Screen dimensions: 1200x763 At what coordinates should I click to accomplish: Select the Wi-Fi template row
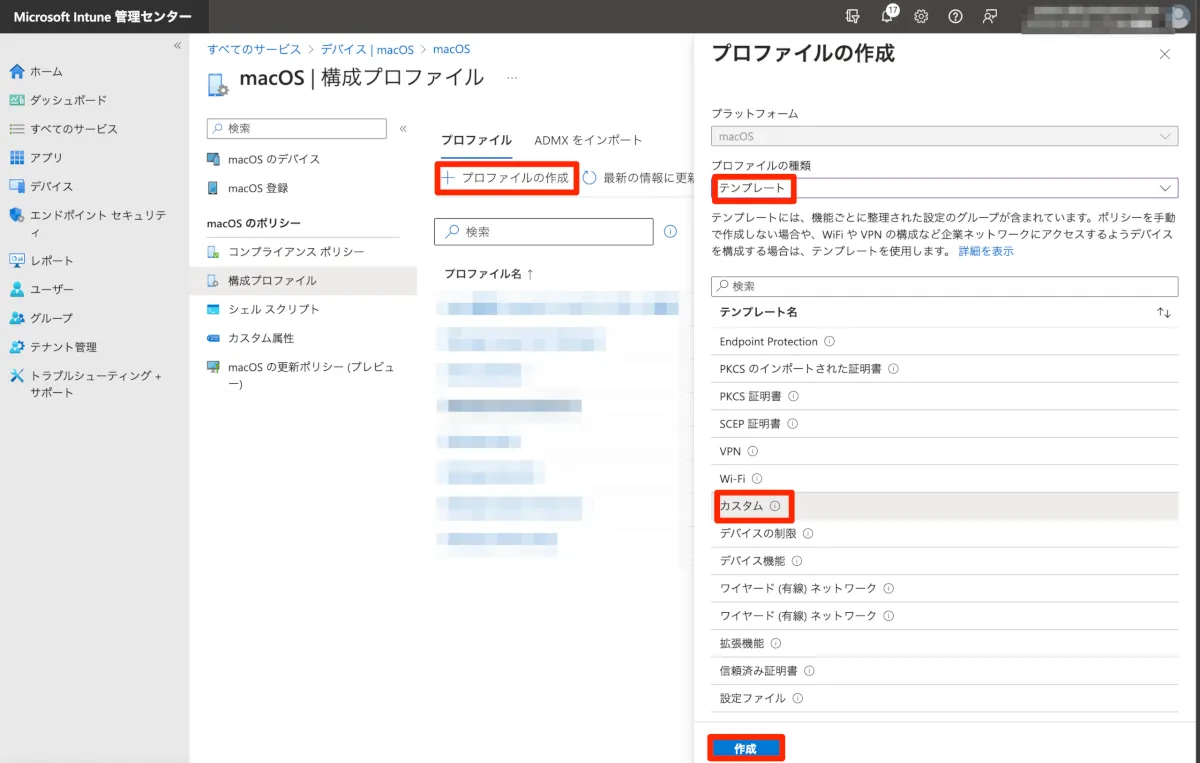pyautogui.click(x=732, y=479)
